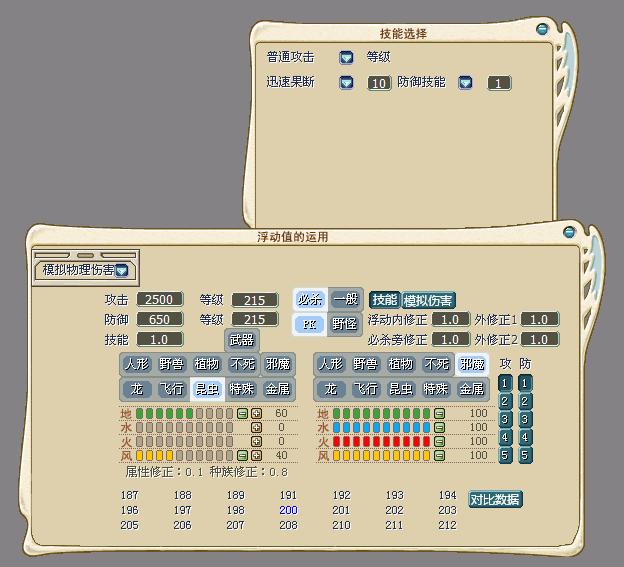Open the 模拟物理伤害 mode dropdown
This screenshot has width=624, height=567.
(x=122, y=270)
